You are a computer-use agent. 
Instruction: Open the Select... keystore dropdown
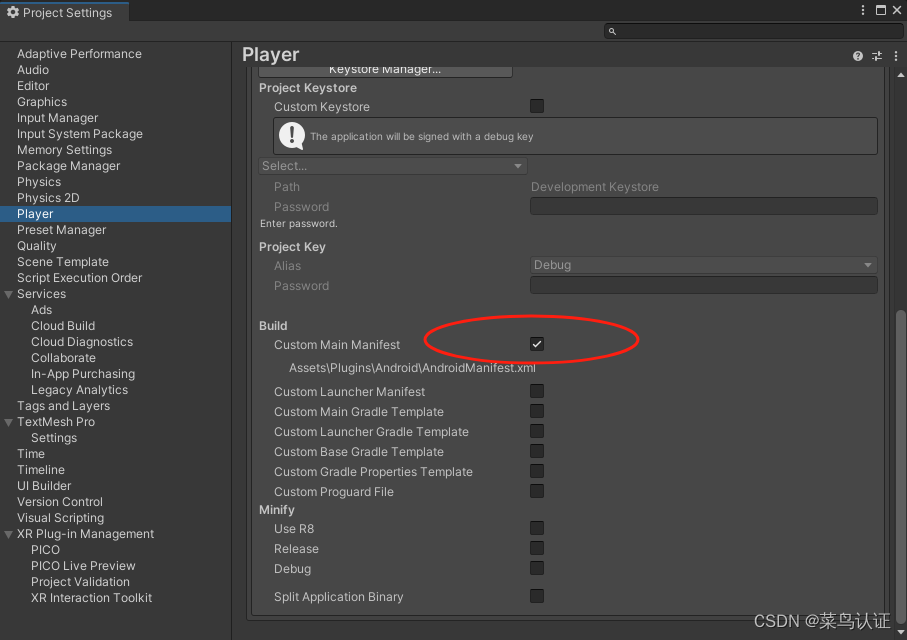[x=392, y=165]
